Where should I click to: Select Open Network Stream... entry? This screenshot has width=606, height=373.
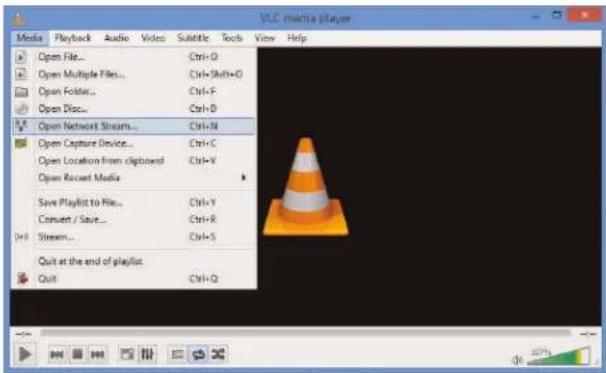click(x=134, y=126)
